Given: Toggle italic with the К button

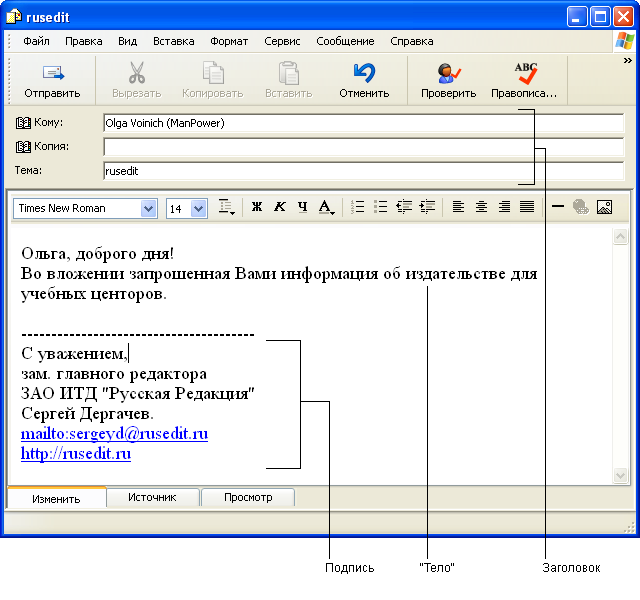Looking at the screenshot, I should point(280,207).
